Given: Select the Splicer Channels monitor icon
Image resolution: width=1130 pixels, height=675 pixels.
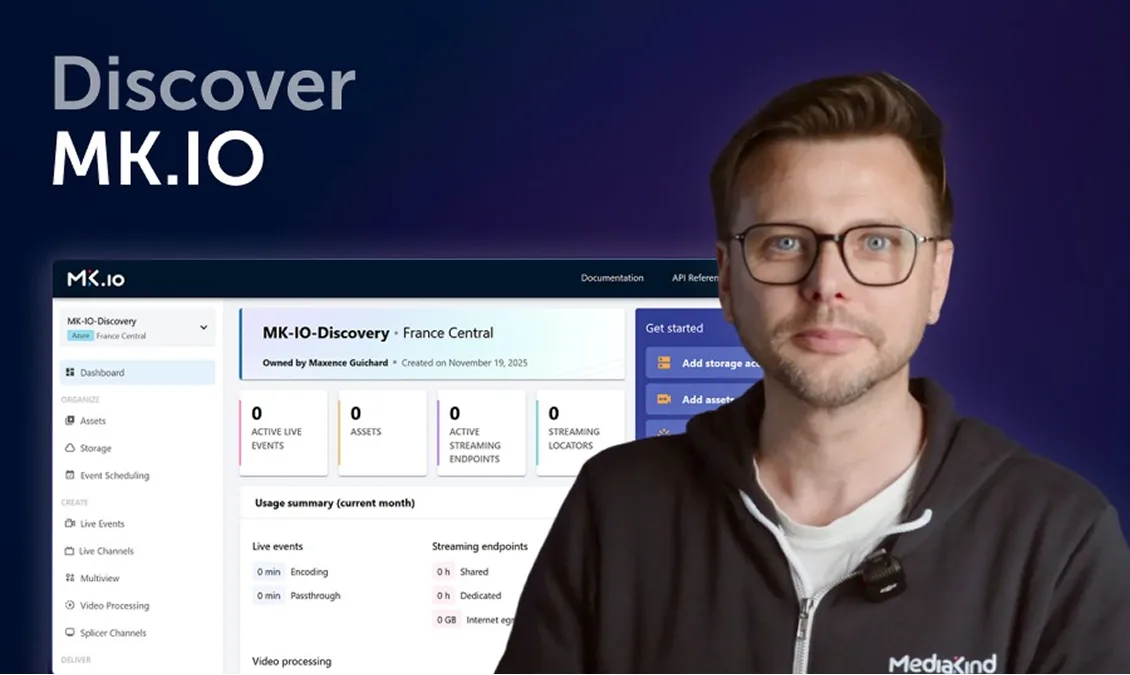Looking at the screenshot, I should tap(70, 633).
